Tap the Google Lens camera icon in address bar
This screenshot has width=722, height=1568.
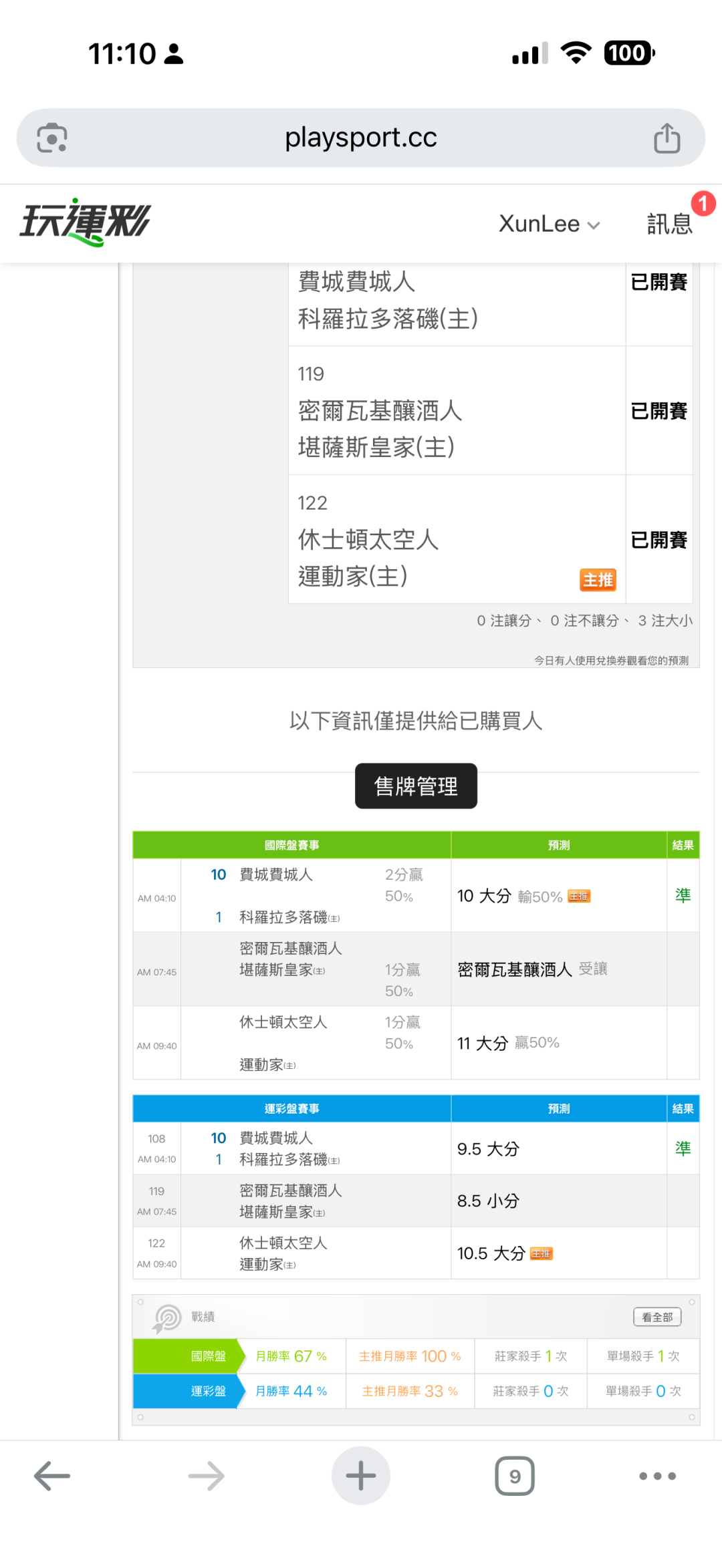pyautogui.click(x=52, y=138)
